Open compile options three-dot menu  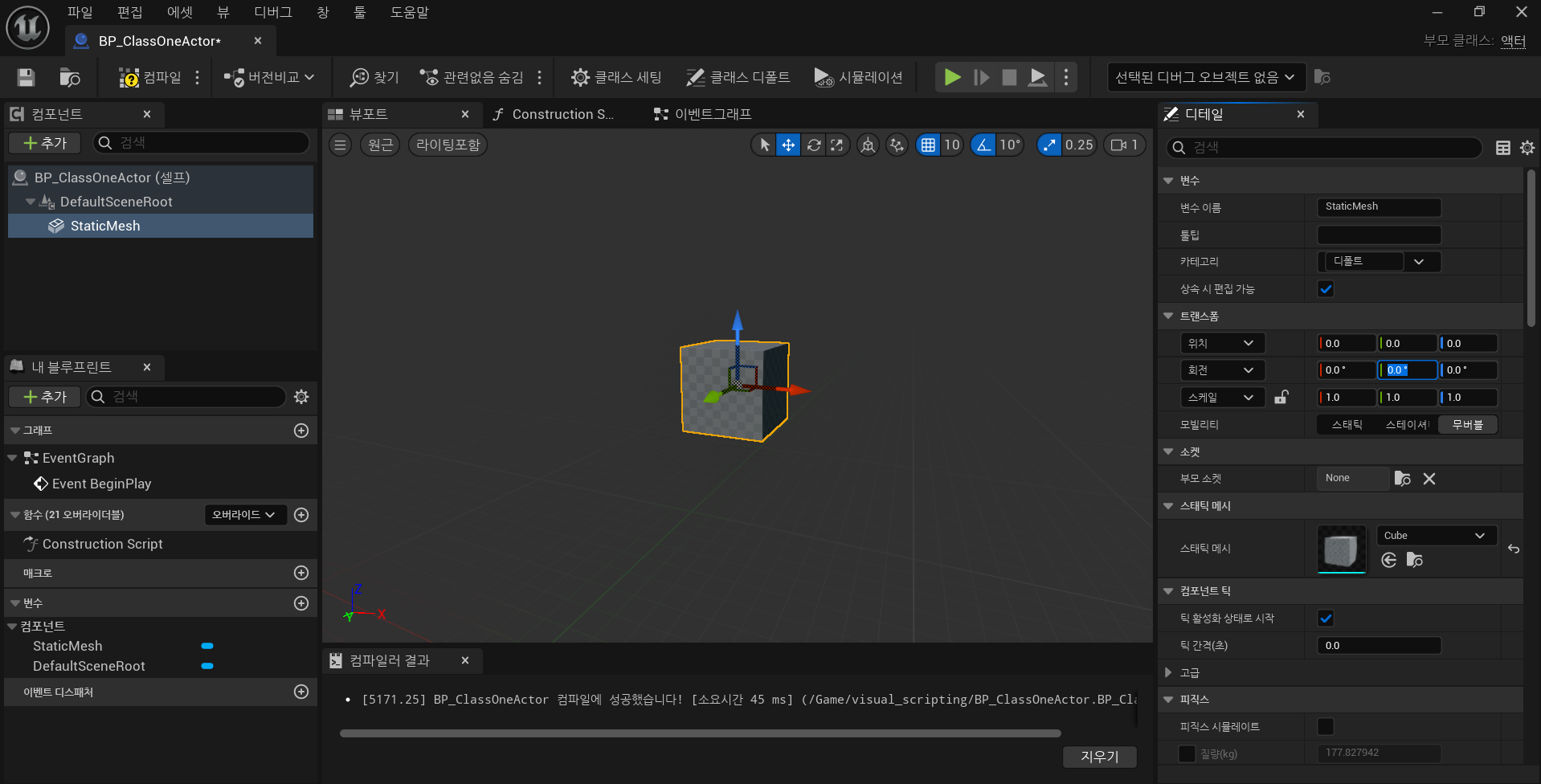tap(197, 77)
